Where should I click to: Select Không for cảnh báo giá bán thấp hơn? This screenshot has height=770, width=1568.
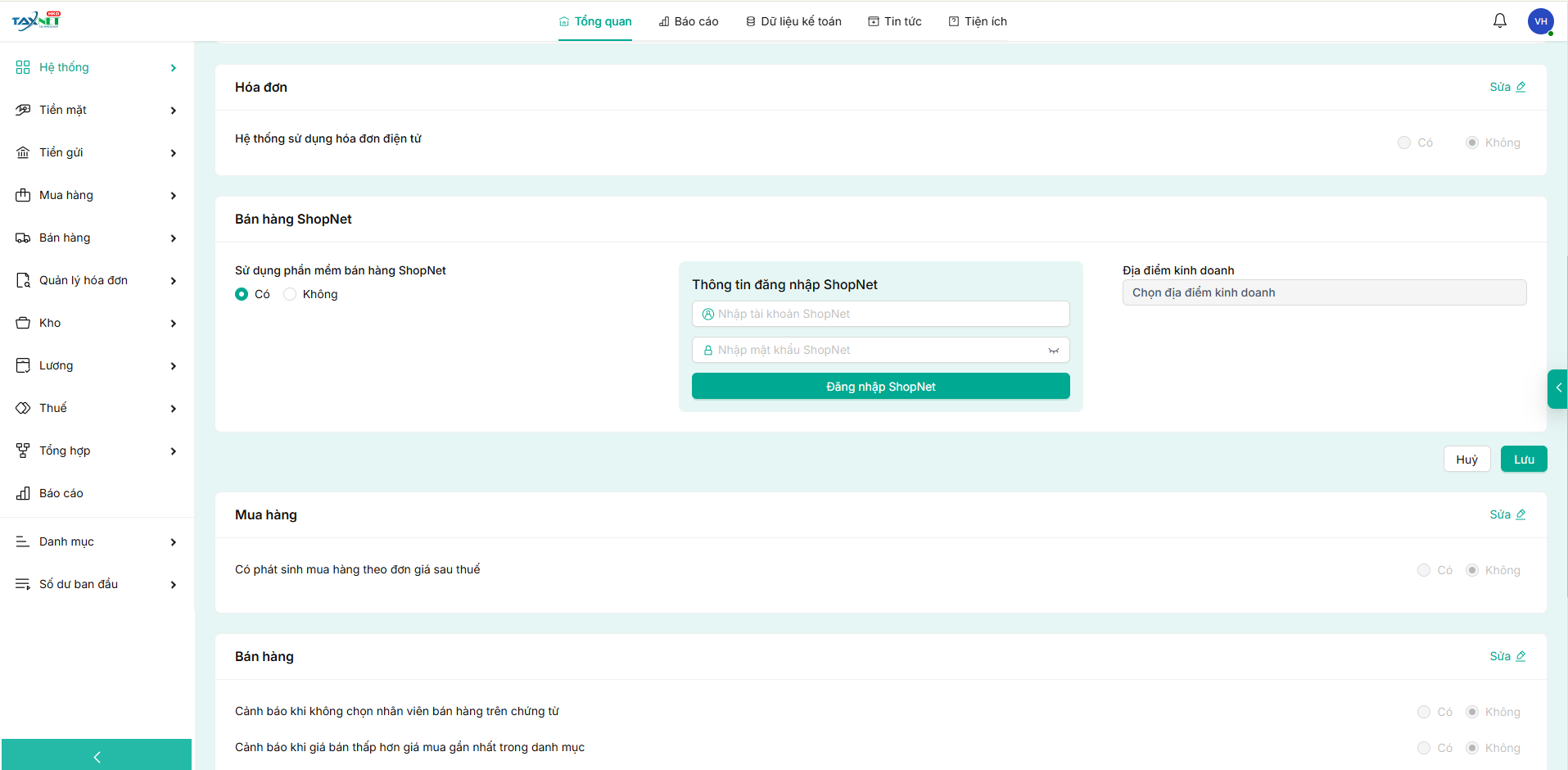pos(1472,748)
